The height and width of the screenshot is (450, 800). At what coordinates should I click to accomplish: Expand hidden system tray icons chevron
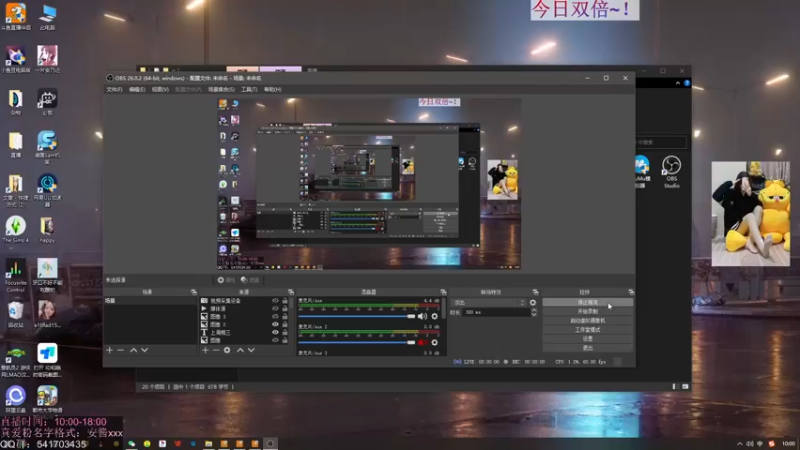(739, 444)
